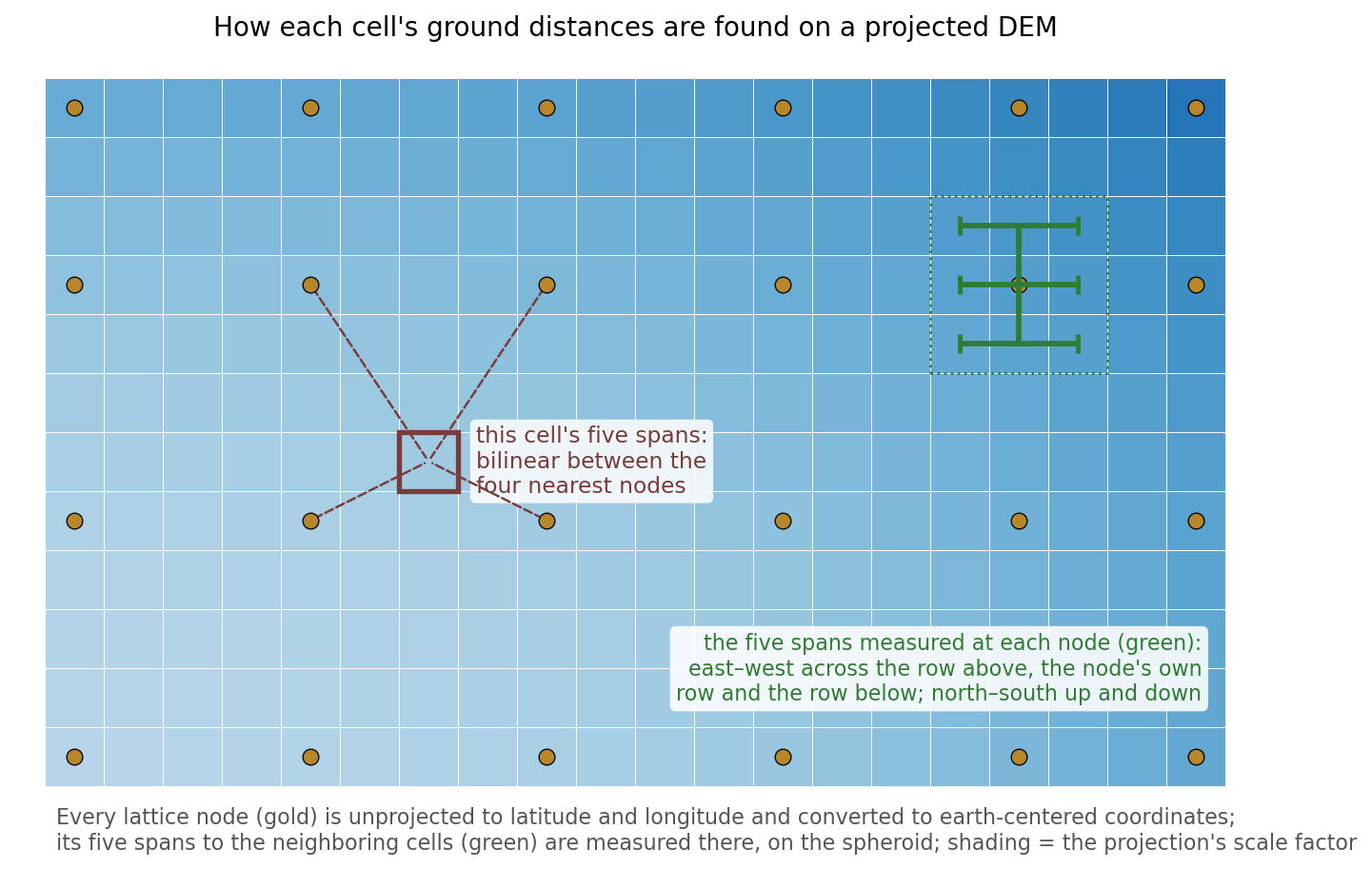Click the bottom green east–west span bar
The image size is (1372, 869).
click(x=1019, y=344)
